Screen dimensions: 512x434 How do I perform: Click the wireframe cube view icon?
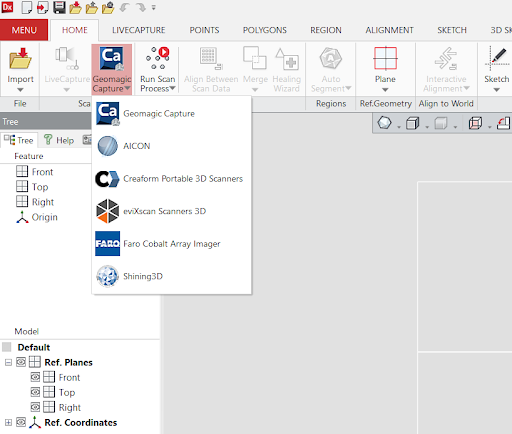pos(475,123)
